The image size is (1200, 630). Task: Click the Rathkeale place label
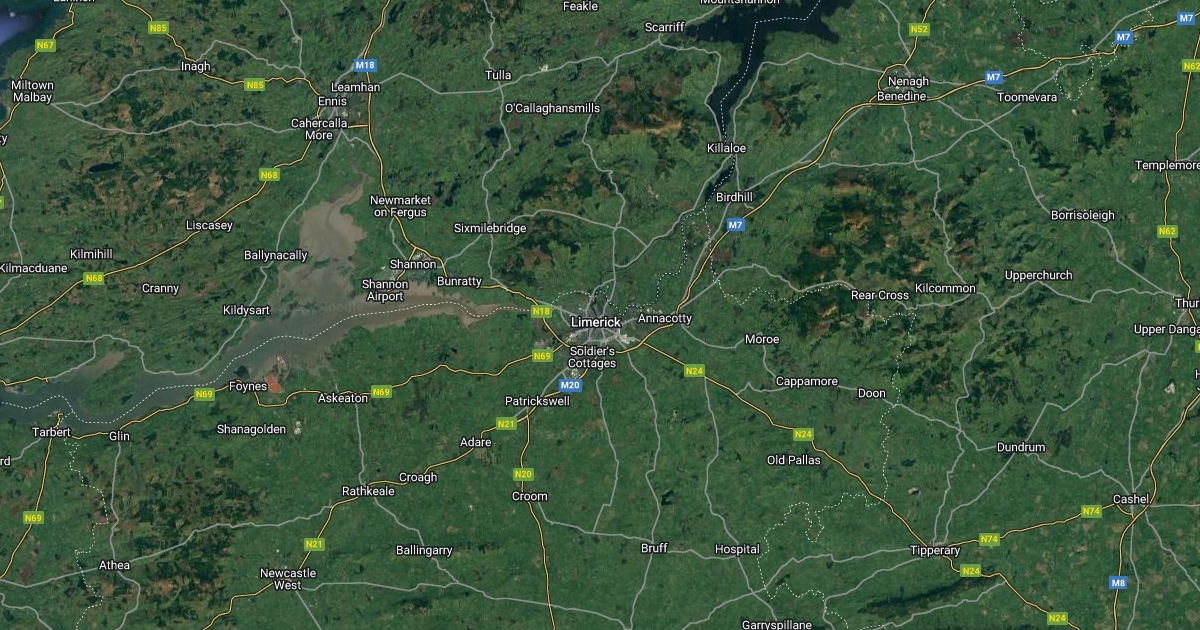pos(369,491)
